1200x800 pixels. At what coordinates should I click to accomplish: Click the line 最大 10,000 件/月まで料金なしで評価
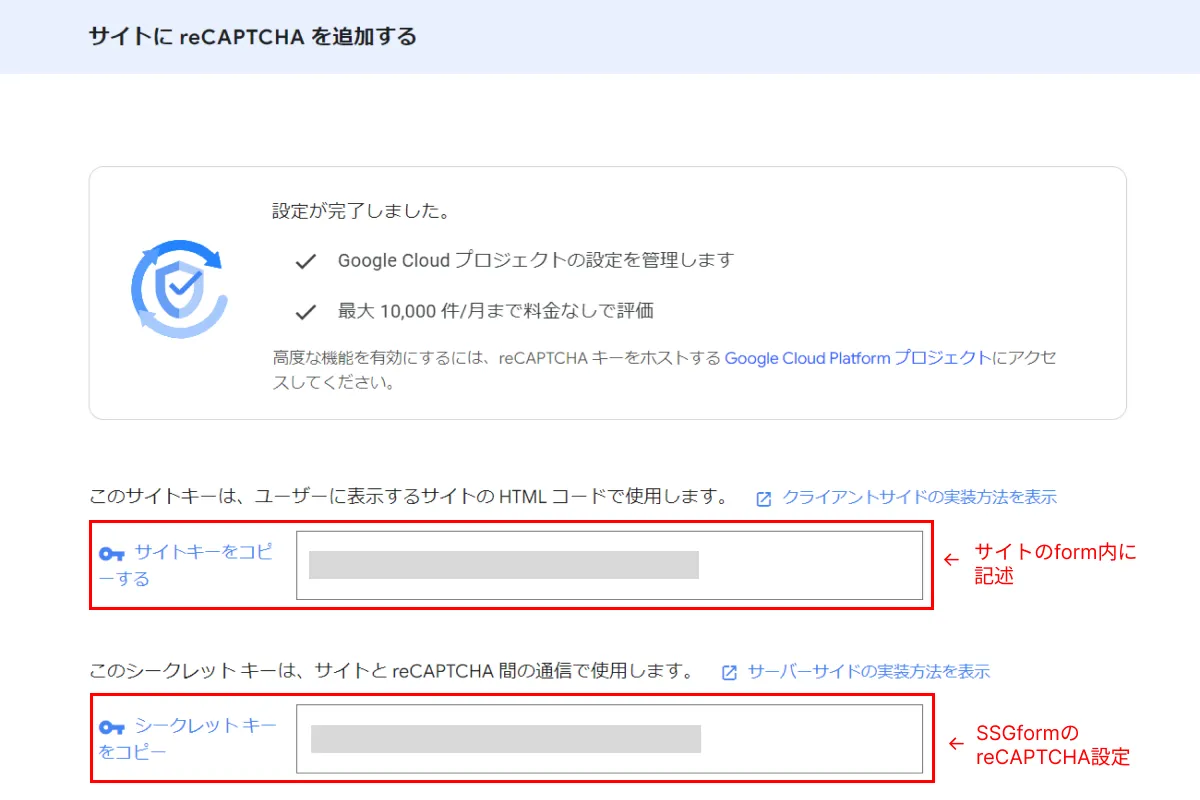pyautogui.click(x=496, y=311)
